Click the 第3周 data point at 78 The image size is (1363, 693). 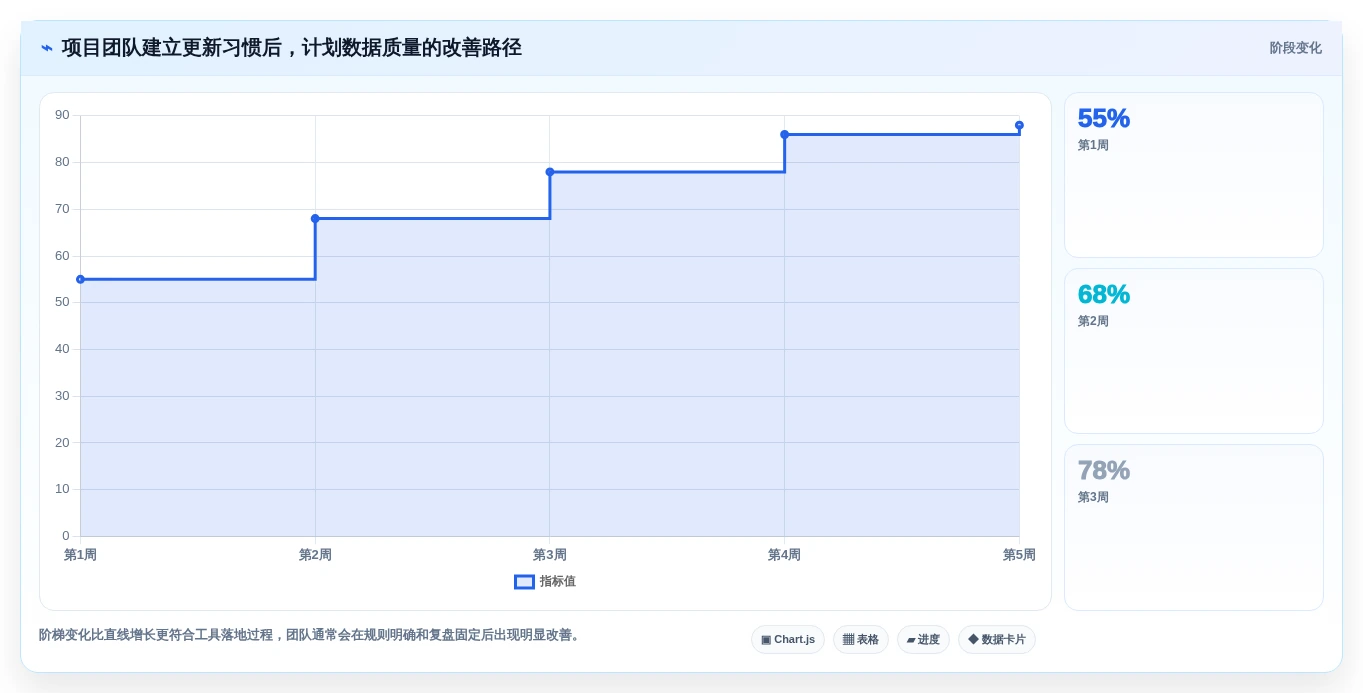coord(550,172)
